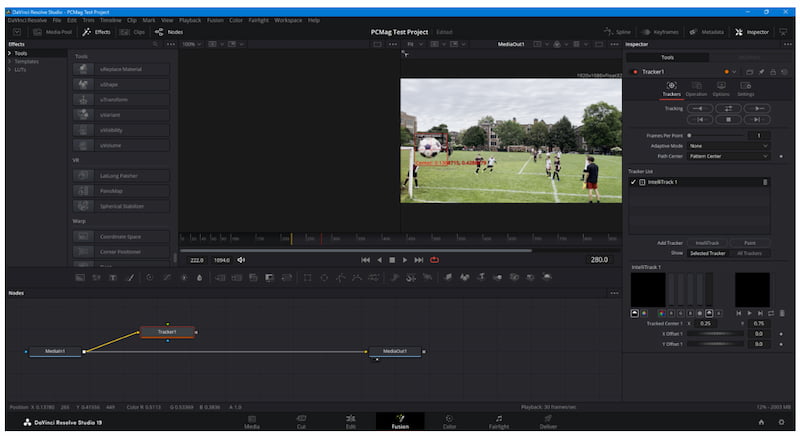
Task: Open the Fit zoom dropdown on right viewer
Action: pyautogui.click(x=414, y=44)
